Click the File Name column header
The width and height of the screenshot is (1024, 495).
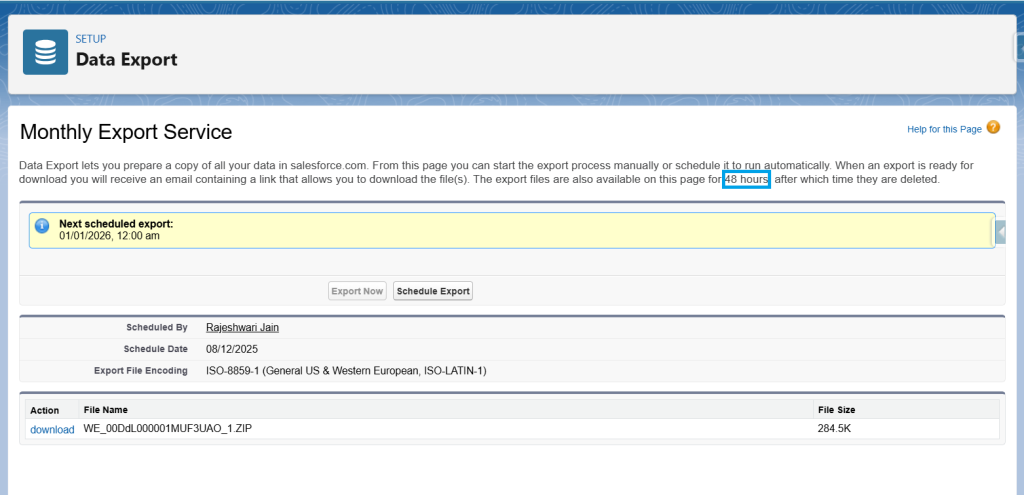[105, 409]
